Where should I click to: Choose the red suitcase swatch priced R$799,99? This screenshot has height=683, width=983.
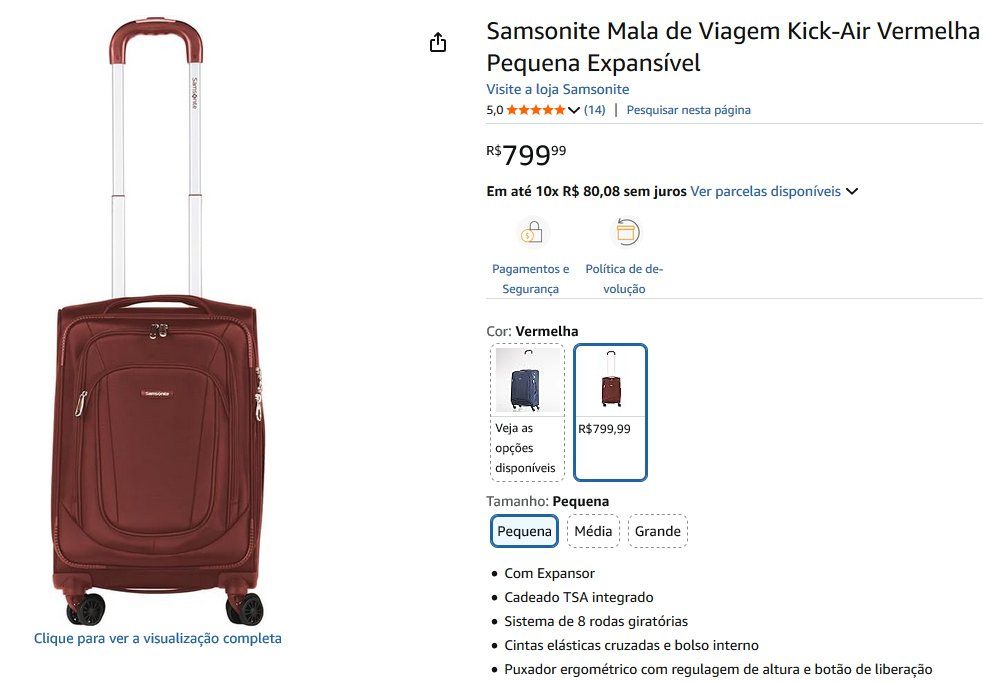(610, 412)
